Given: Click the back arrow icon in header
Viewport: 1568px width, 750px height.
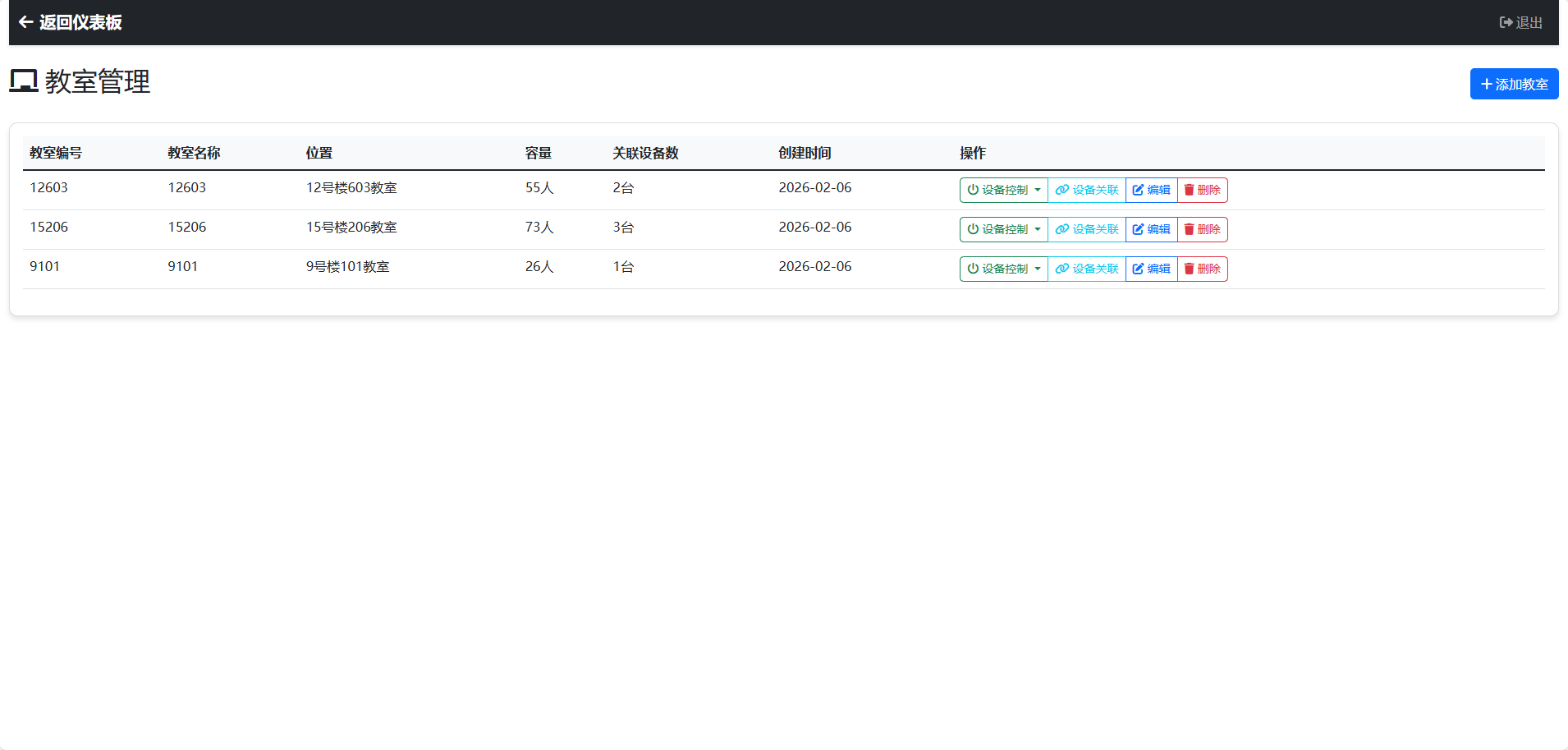Looking at the screenshot, I should [26, 22].
